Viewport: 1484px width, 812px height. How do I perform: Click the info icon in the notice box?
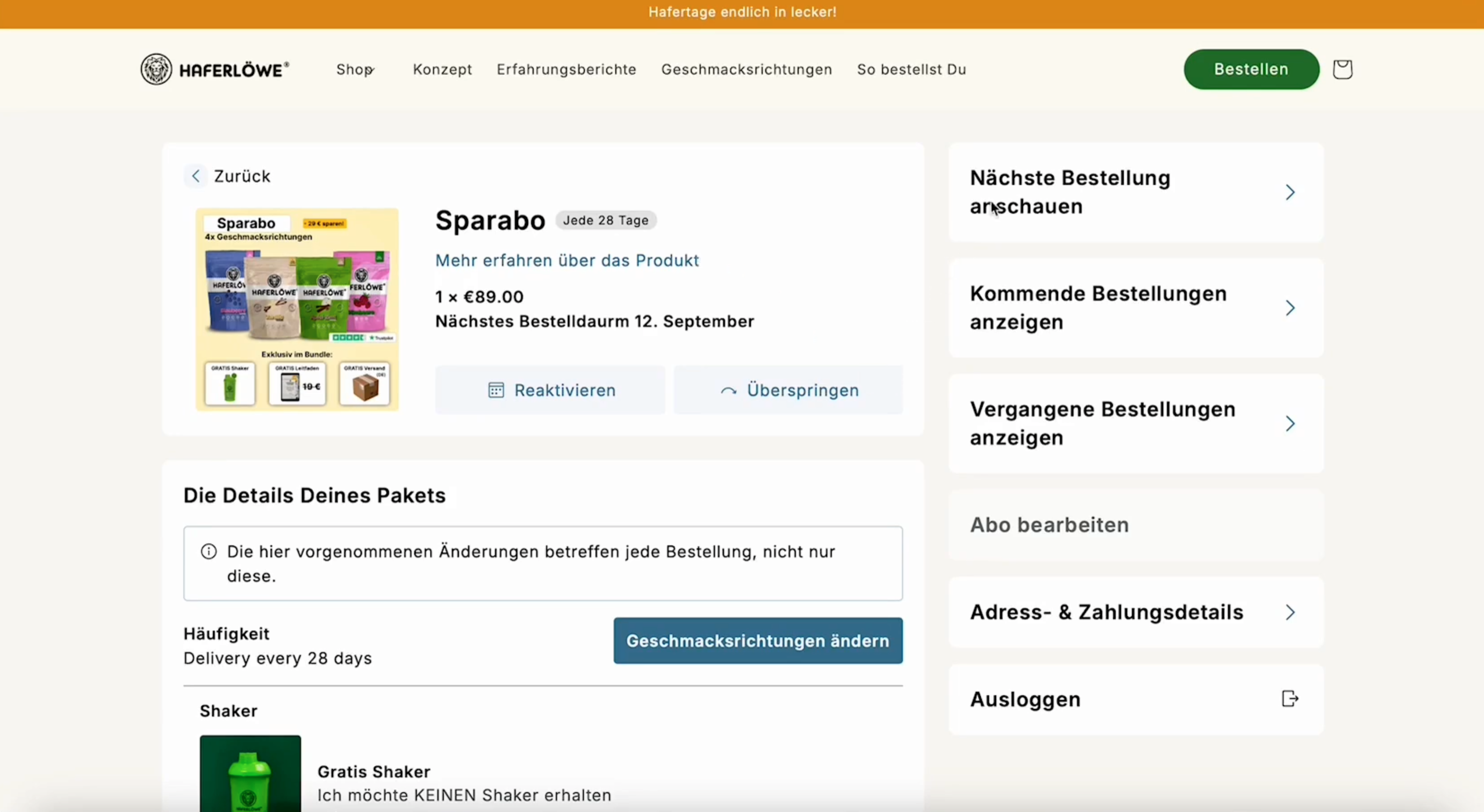pyautogui.click(x=208, y=552)
